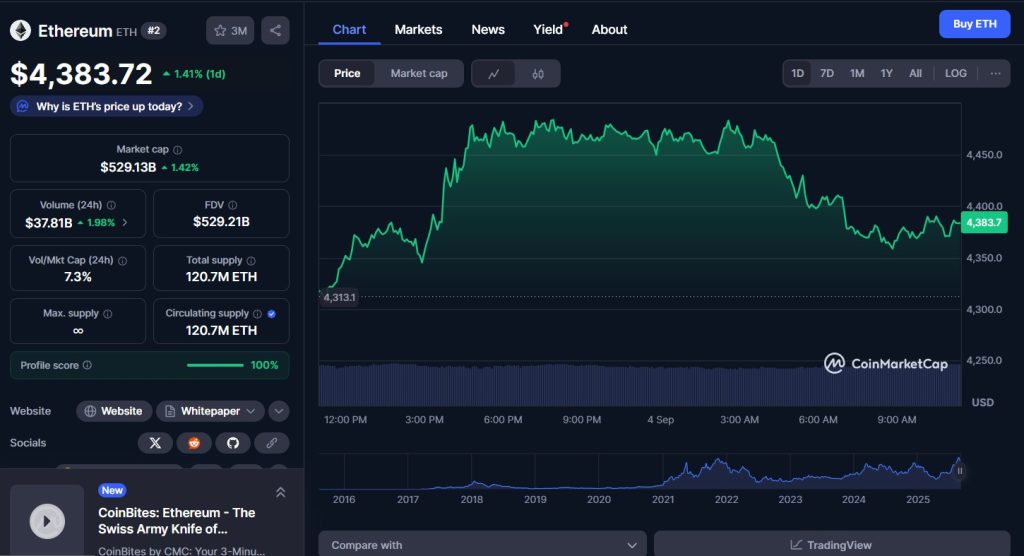Switch to line chart view icon
The width and height of the screenshot is (1024, 556).
tap(494, 73)
